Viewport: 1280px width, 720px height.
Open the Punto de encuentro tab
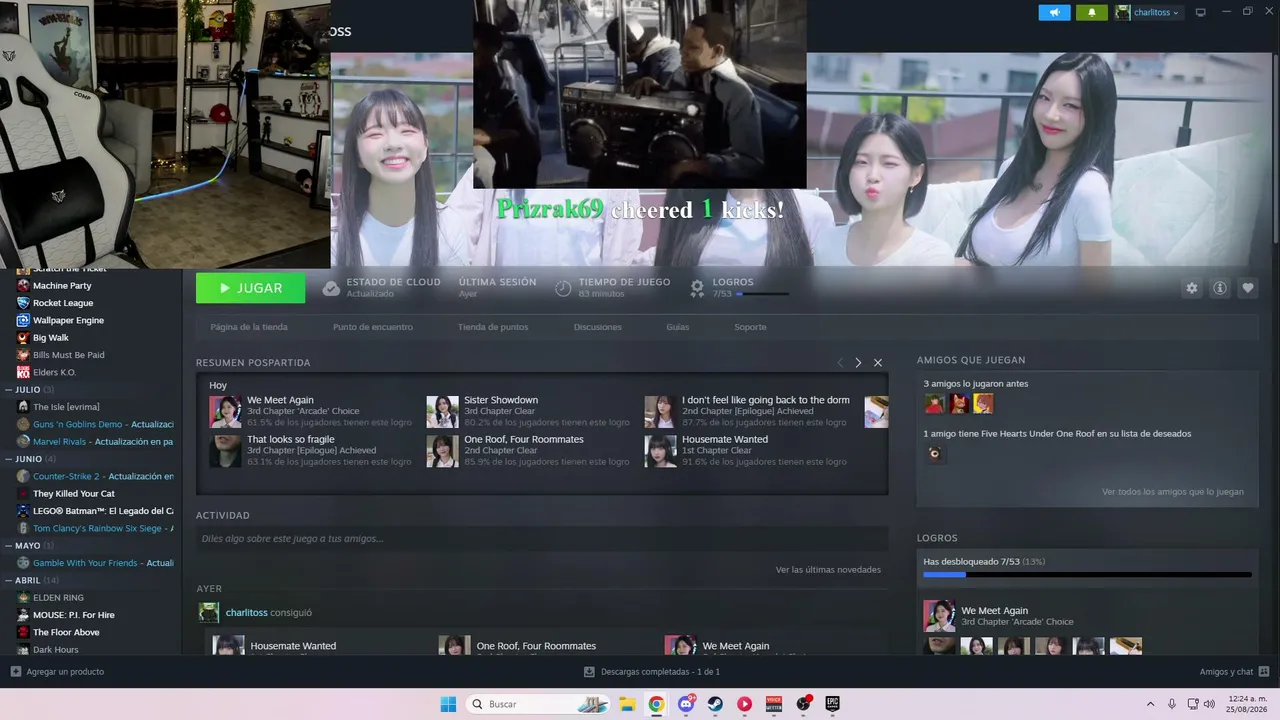click(373, 327)
